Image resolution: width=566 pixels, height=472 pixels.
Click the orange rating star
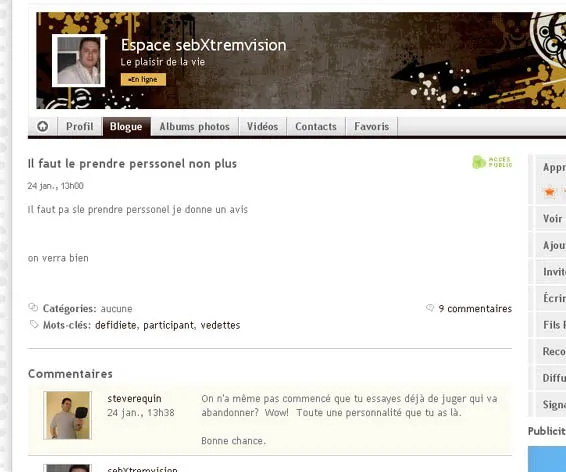tap(549, 192)
